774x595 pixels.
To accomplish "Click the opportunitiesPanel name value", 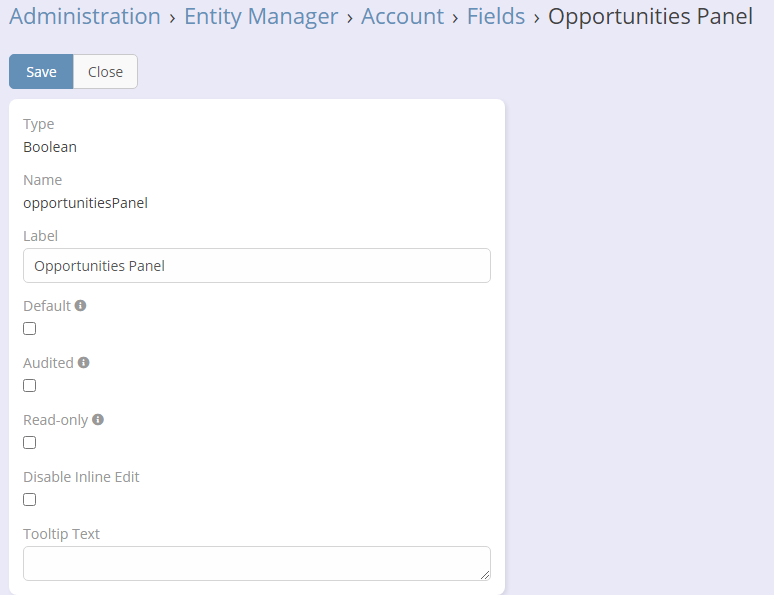I will (x=85, y=203).
